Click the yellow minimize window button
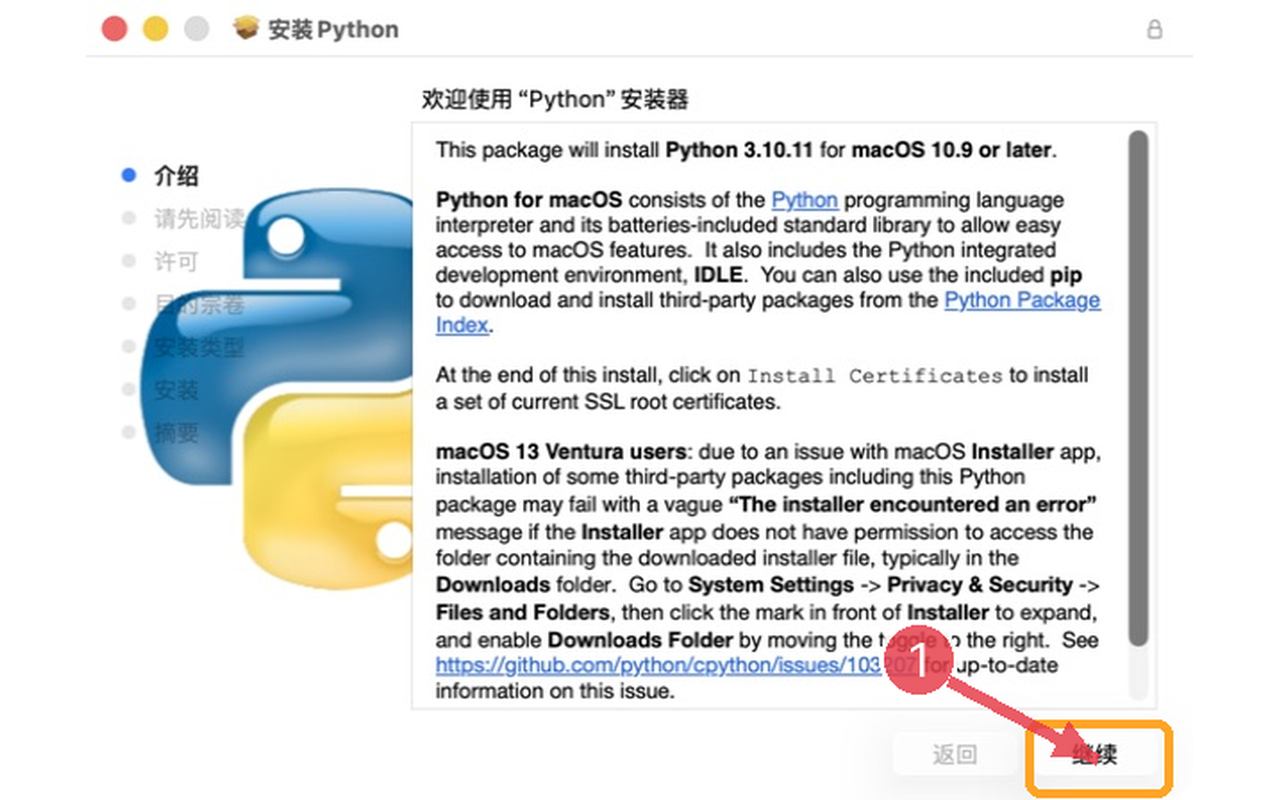The width and height of the screenshot is (1280, 800). click(156, 29)
